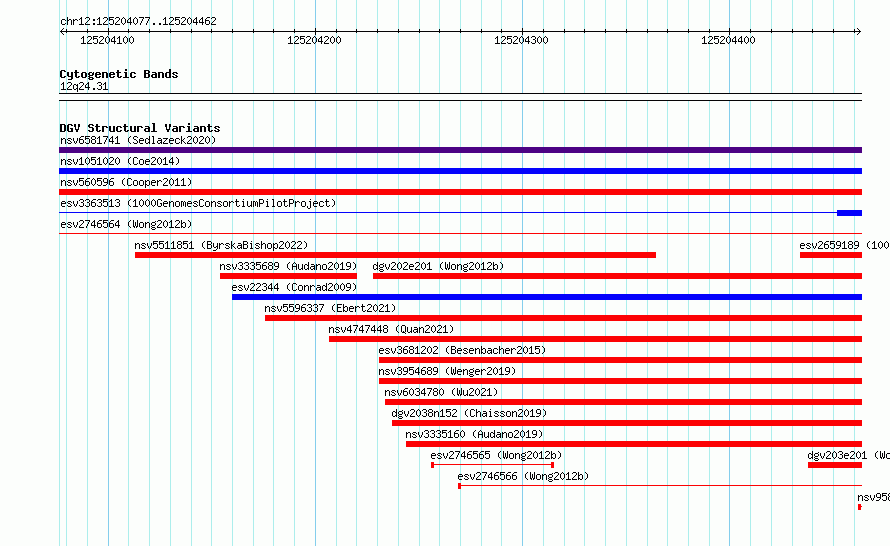
Task: Open the esv2659189 variant label
Action: coord(844,245)
